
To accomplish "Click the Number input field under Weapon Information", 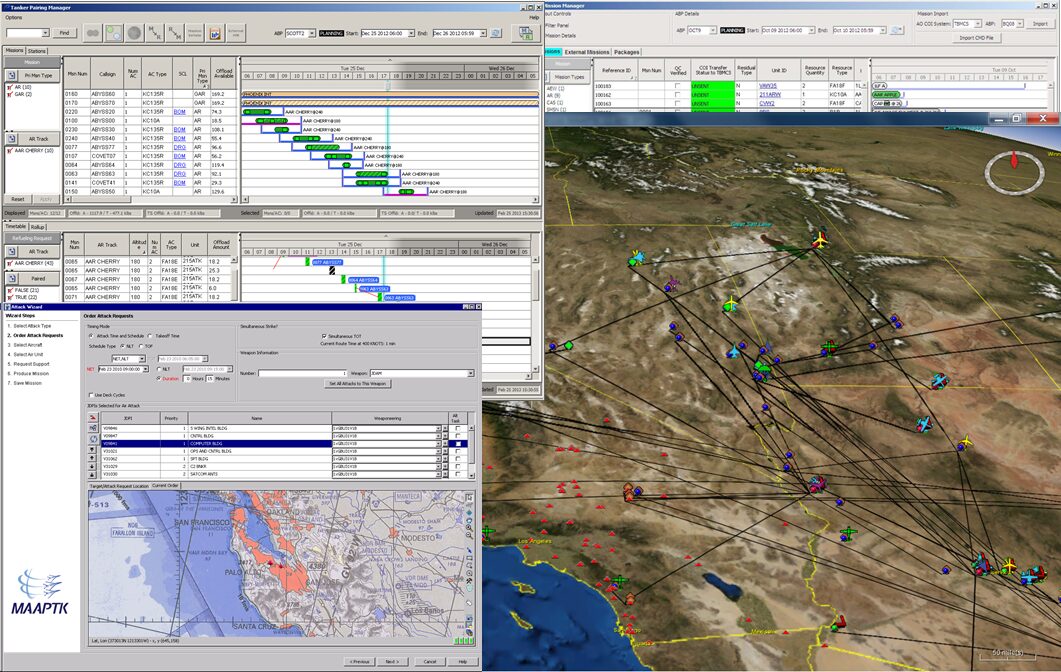I will pos(300,373).
